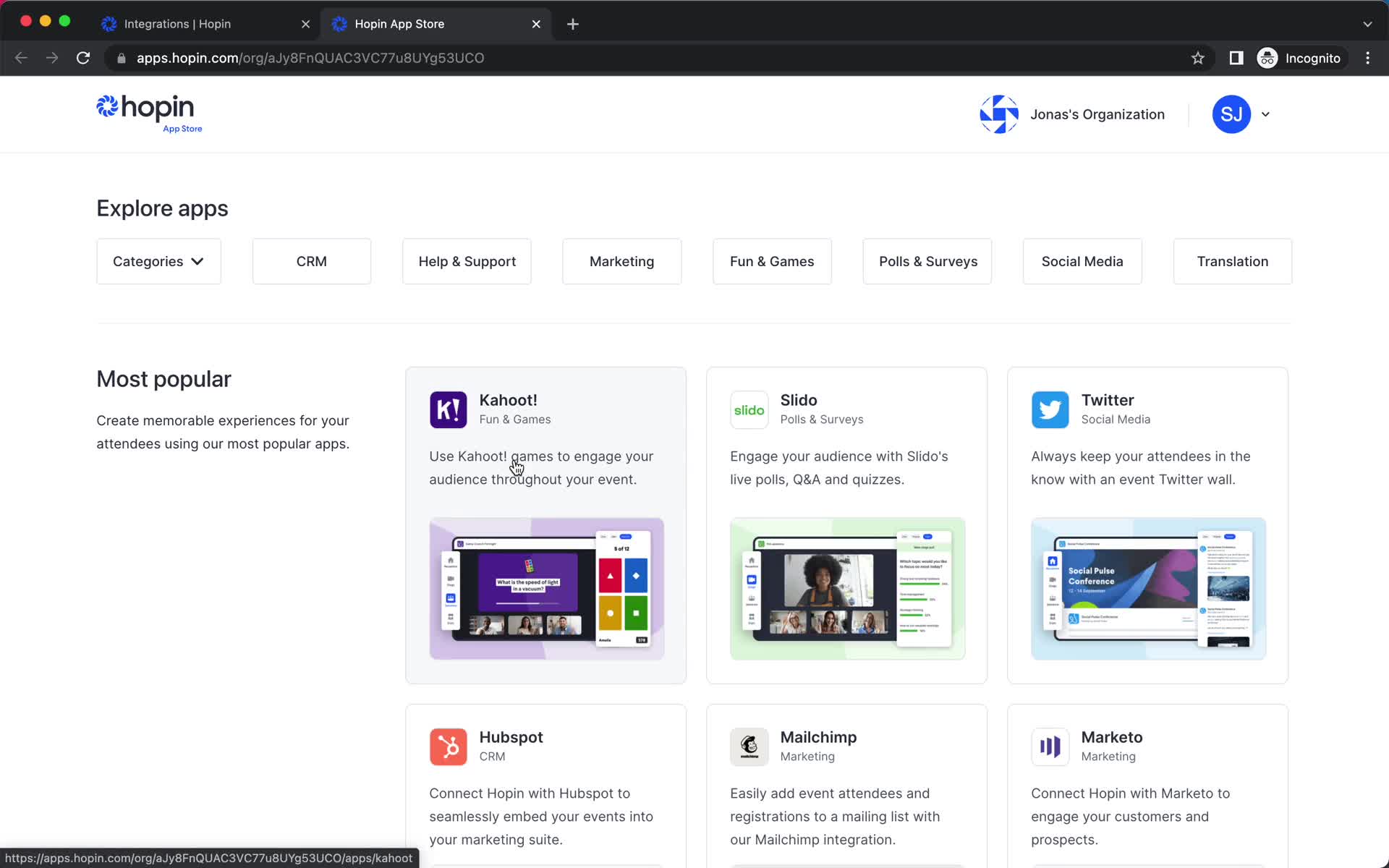Click the Translation filter button

coord(1233,261)
